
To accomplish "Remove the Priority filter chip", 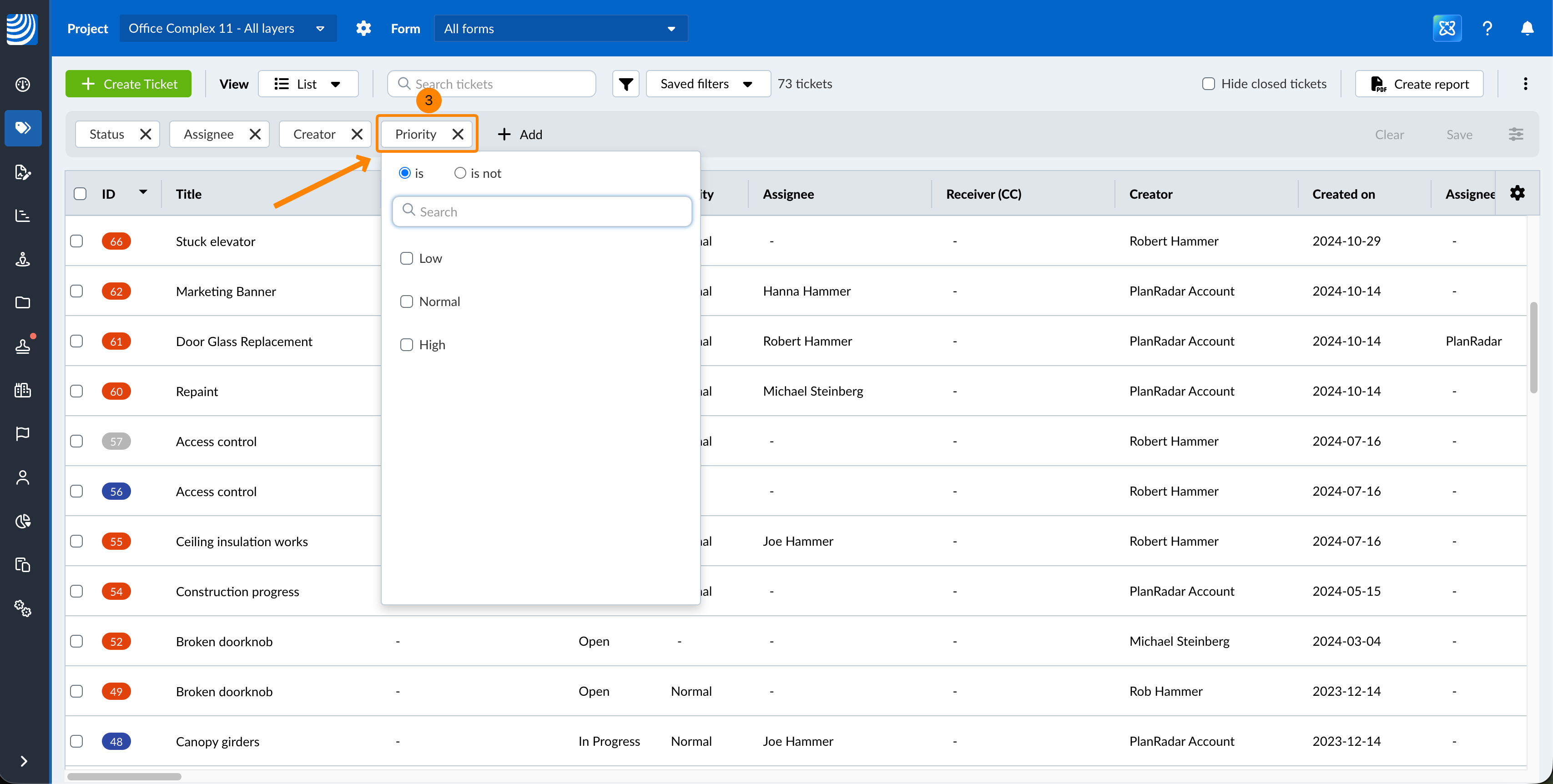I will coord(458,135).
